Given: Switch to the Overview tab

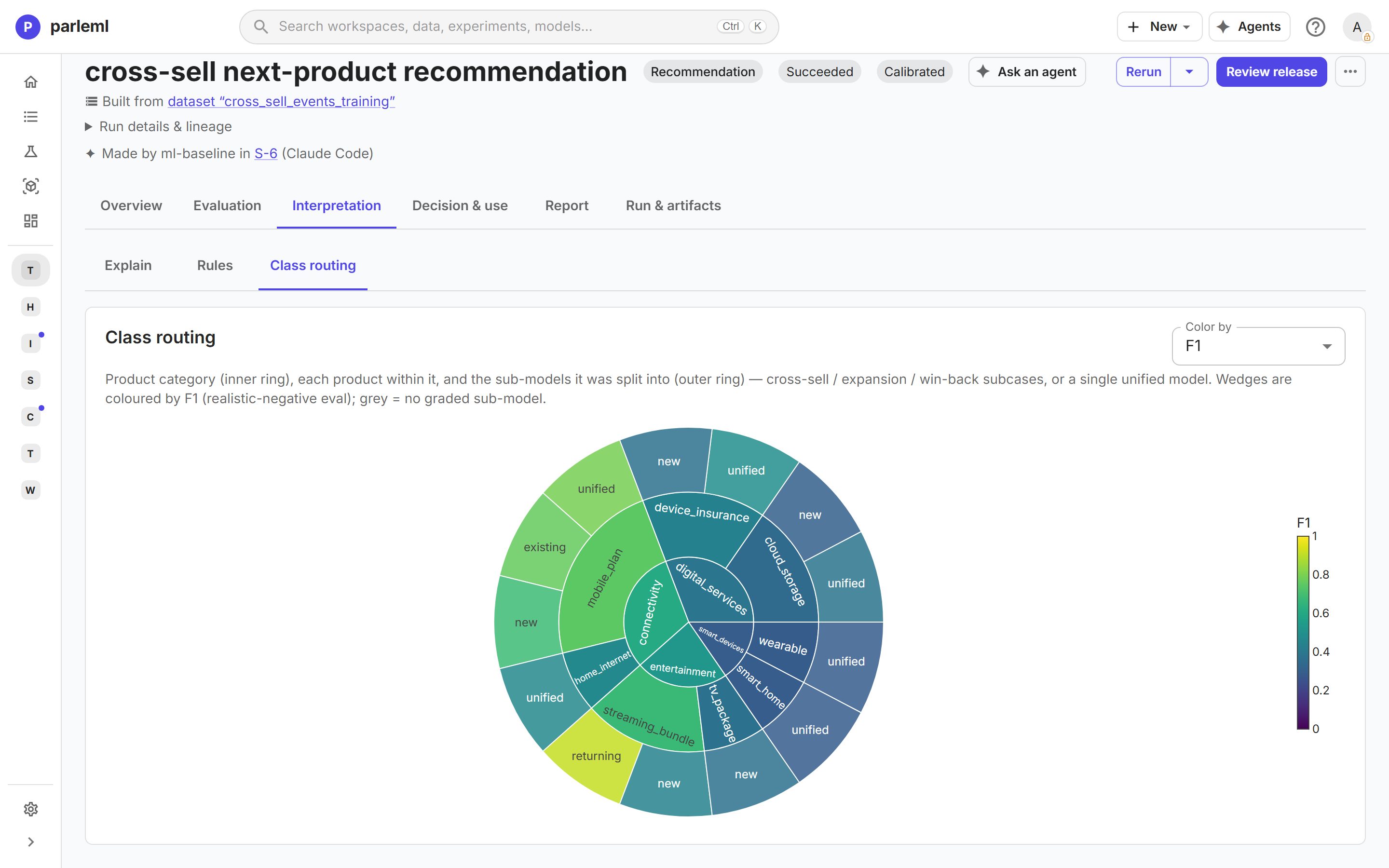Looking at the screenshot, I should (x=131, y=205).
